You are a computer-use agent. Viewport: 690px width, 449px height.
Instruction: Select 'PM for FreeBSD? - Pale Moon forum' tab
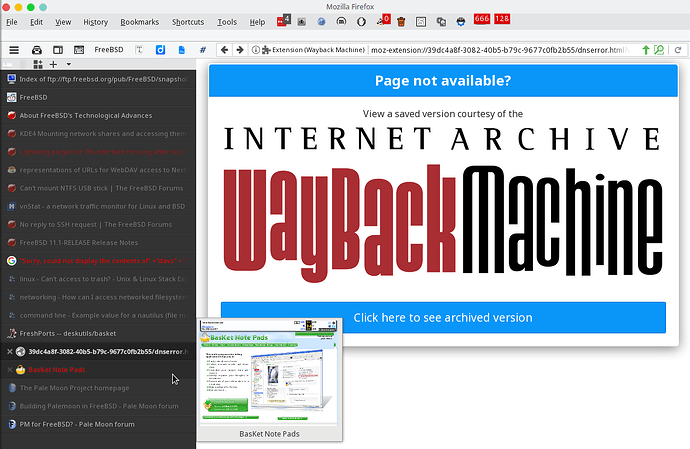pyautogui.click(x=98, y=424)
